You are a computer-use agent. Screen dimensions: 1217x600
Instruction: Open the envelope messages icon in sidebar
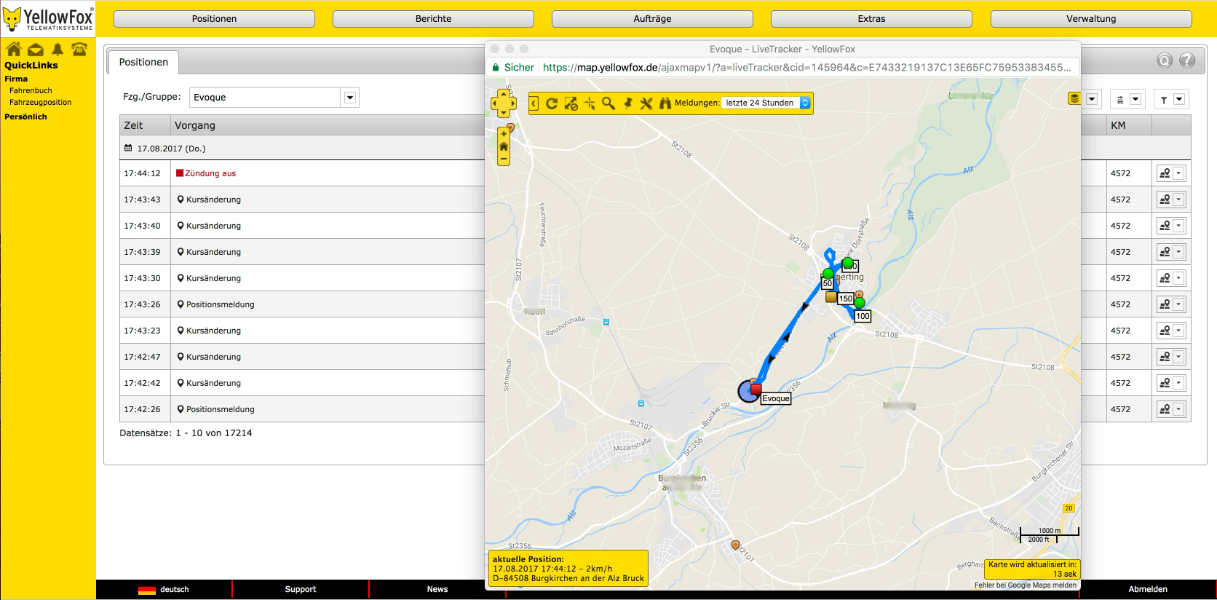[35, 50]
